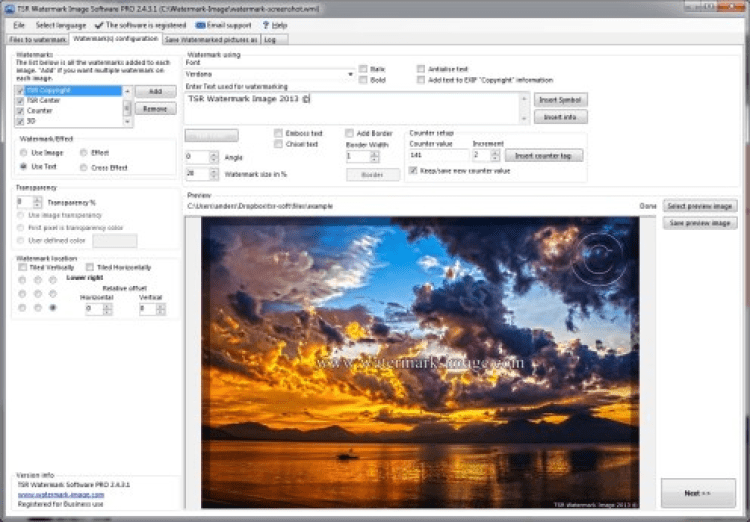Click the Email support envelope icon
This screenshot has height=522, width=750.
click(201, 24)
